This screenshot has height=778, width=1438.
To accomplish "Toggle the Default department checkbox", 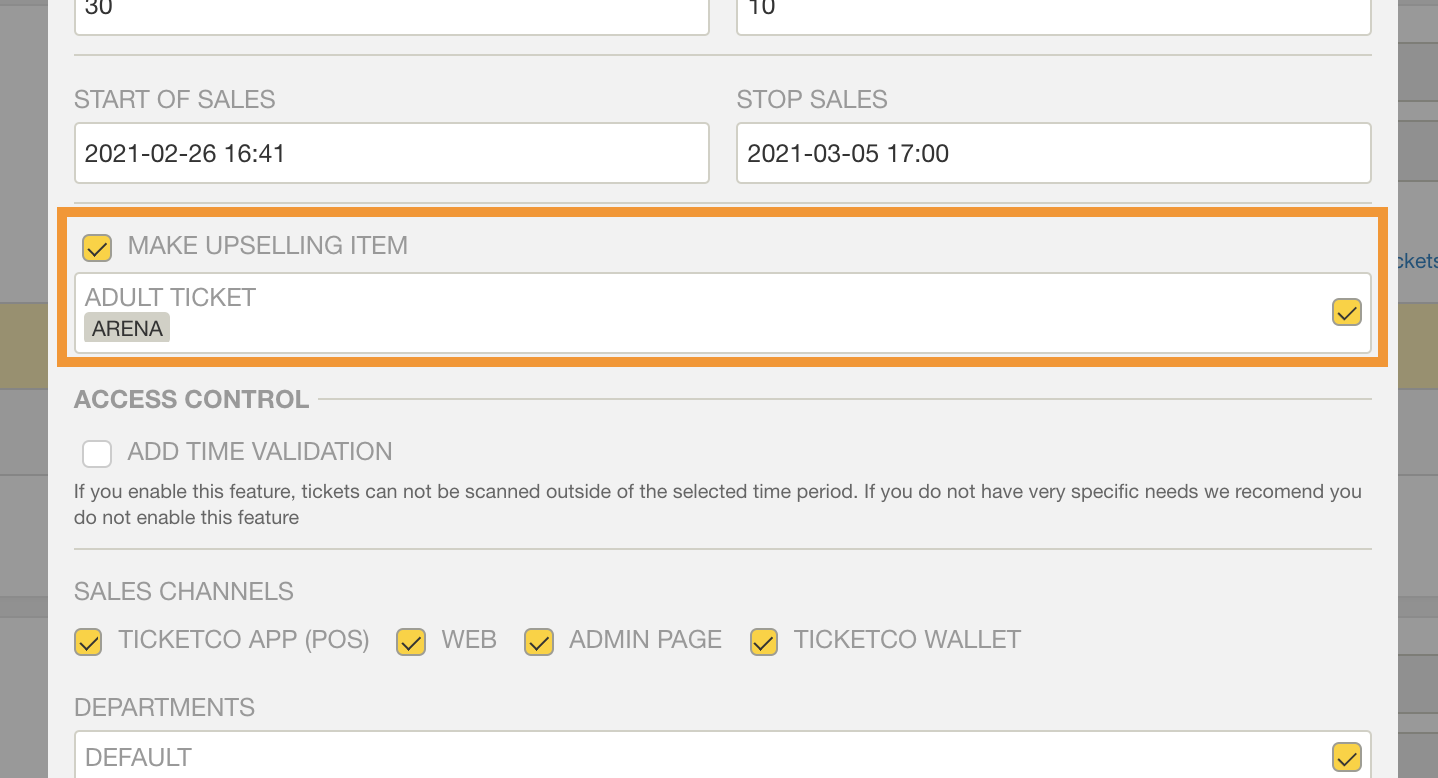I will pos(1347,757).
